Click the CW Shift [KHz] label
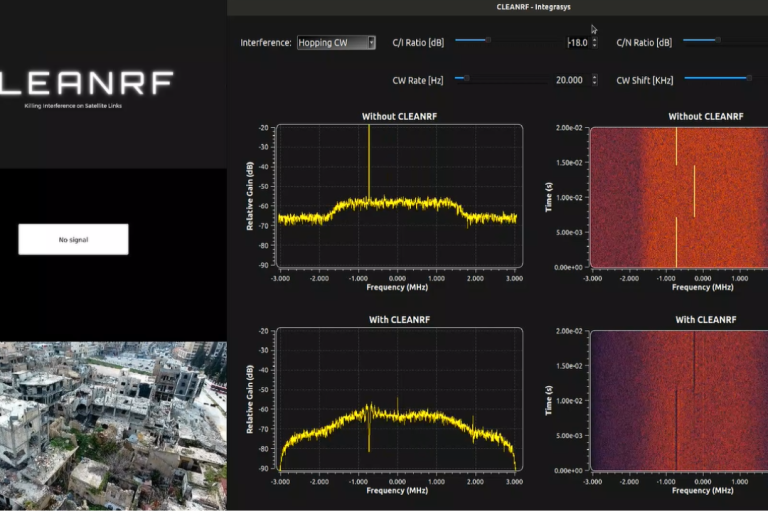This screenshot has width=768, height=512. (x=646, y=80)
